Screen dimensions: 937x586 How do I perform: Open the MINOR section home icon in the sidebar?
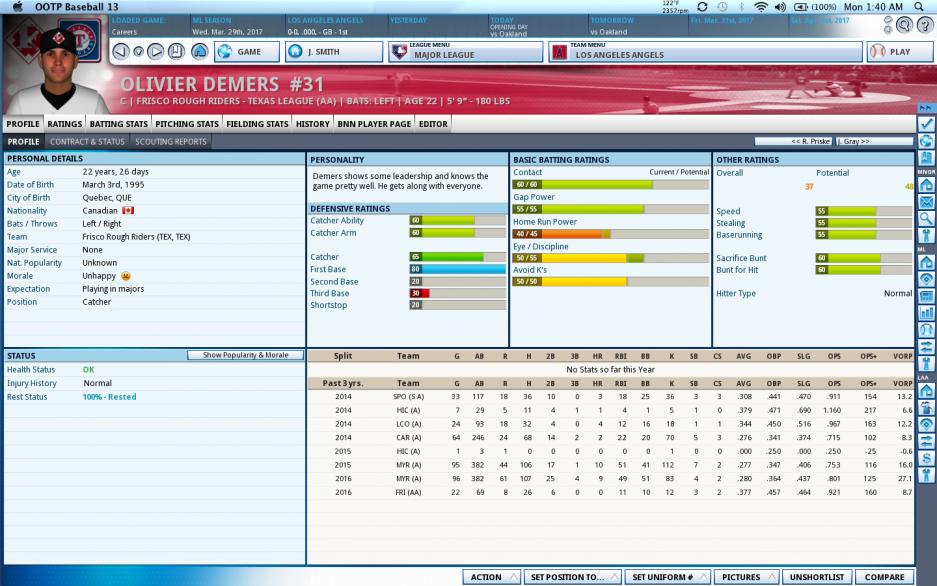[x=926, y=185]
